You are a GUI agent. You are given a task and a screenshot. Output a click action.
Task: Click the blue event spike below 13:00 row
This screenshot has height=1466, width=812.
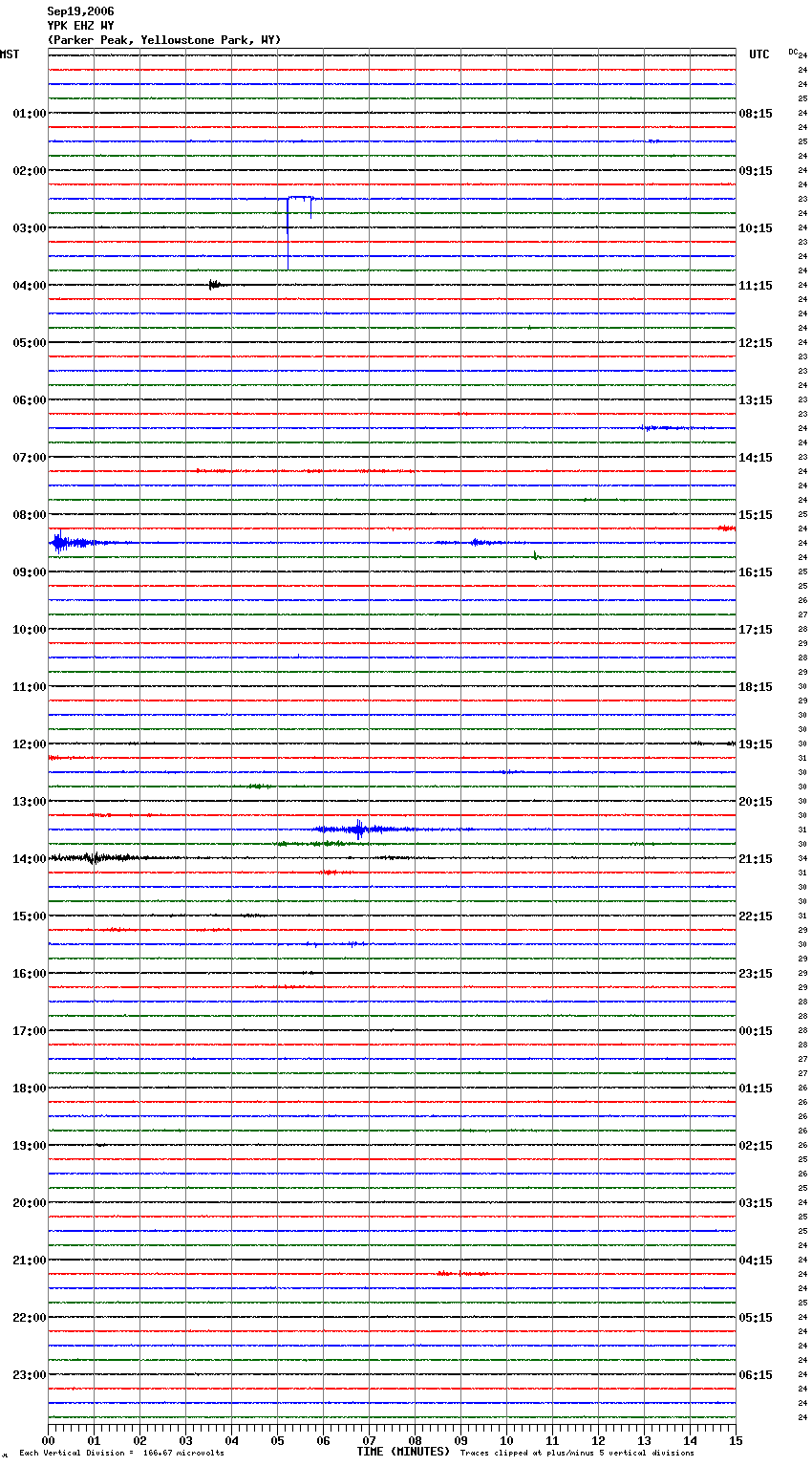point(358,830)
